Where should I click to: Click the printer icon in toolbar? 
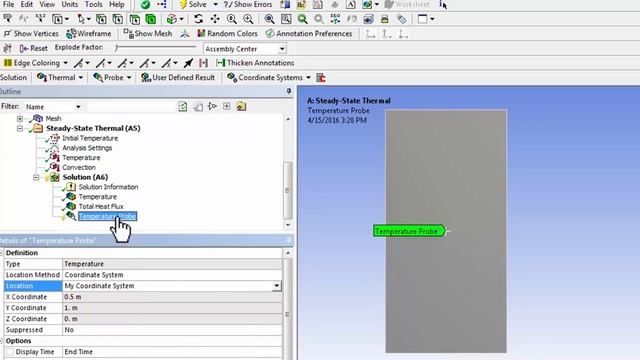[x=384, y=19]
